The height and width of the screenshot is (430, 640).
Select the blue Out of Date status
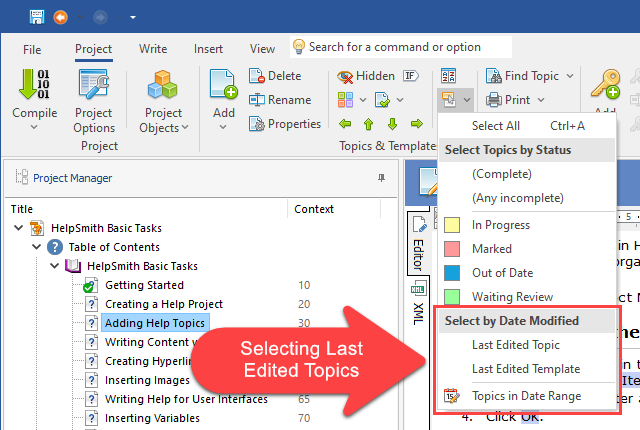[527, 273]
